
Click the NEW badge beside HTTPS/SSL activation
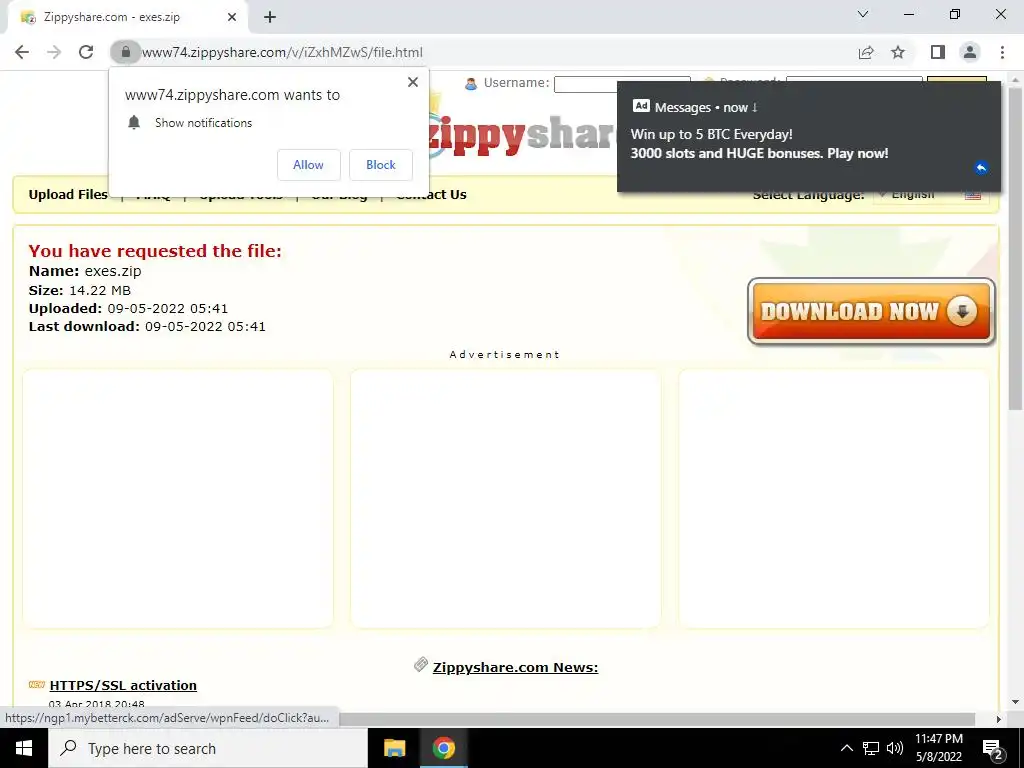[37, 684]
